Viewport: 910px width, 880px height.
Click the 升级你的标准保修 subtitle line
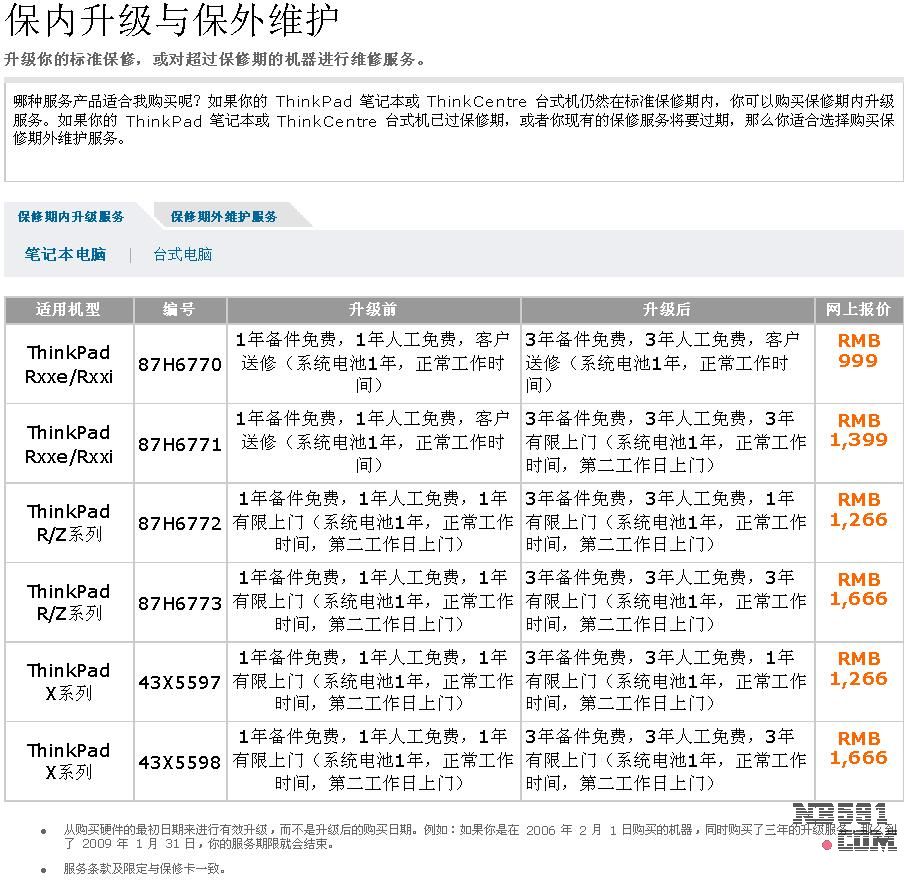tap(215, 59)
